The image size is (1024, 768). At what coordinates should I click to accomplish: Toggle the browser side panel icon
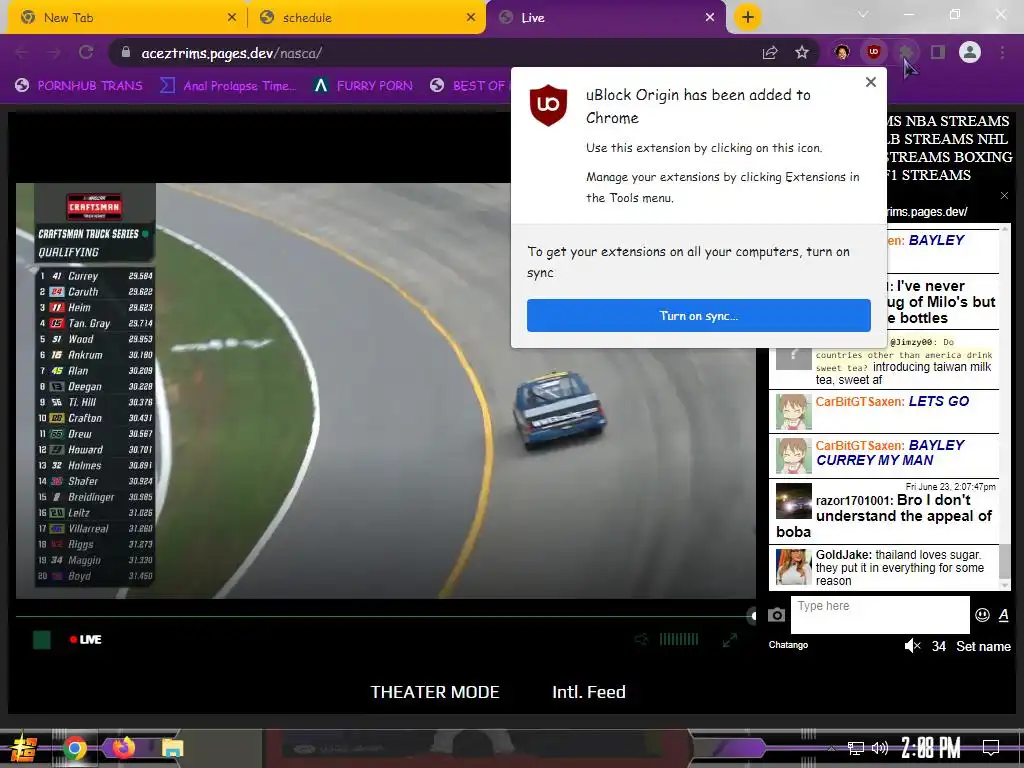point(938,53)
